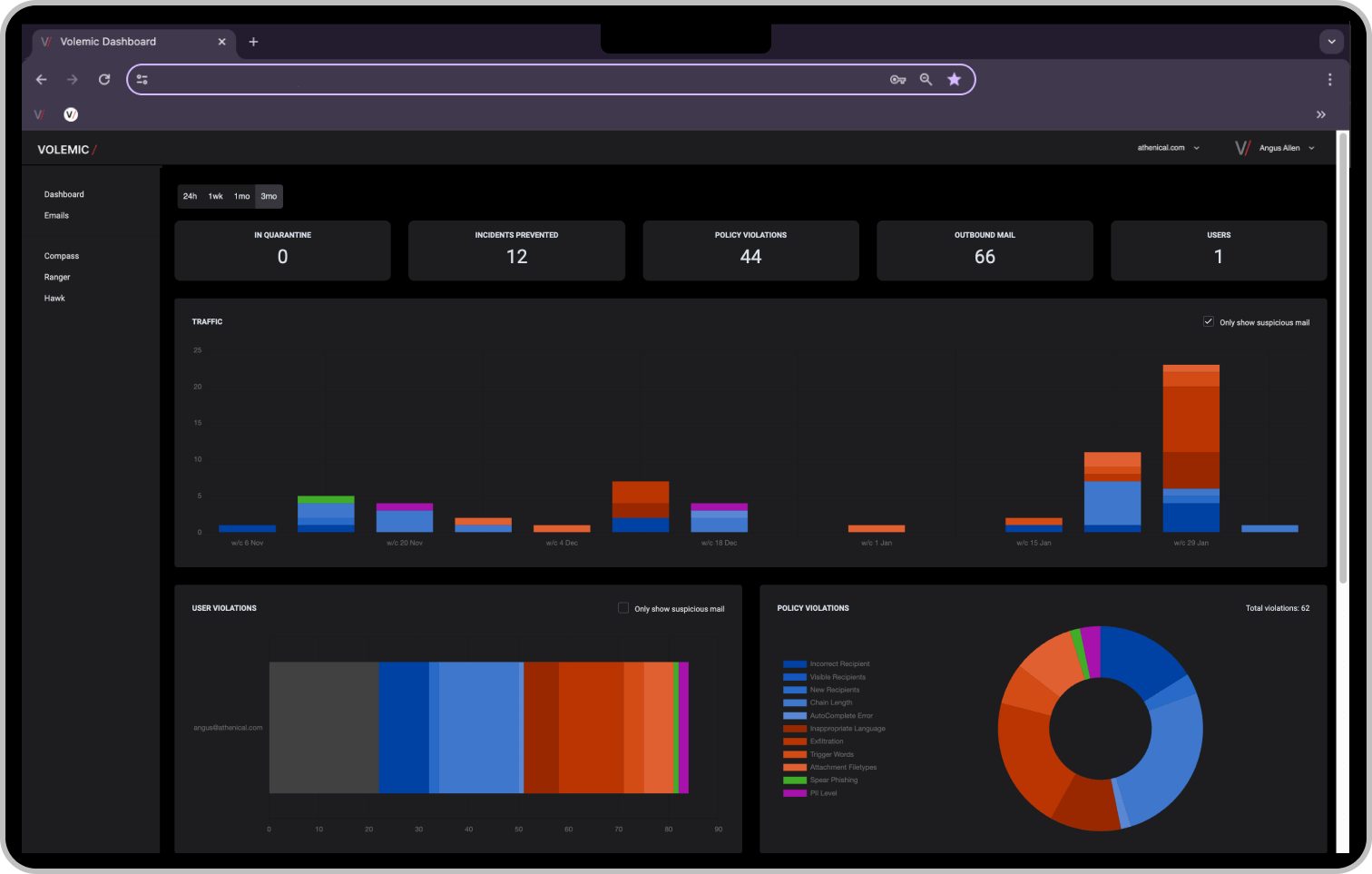This screenshot has height=874, width=1372.
Task: Click the green segment in the donut chart
Action: (1080, 653)
